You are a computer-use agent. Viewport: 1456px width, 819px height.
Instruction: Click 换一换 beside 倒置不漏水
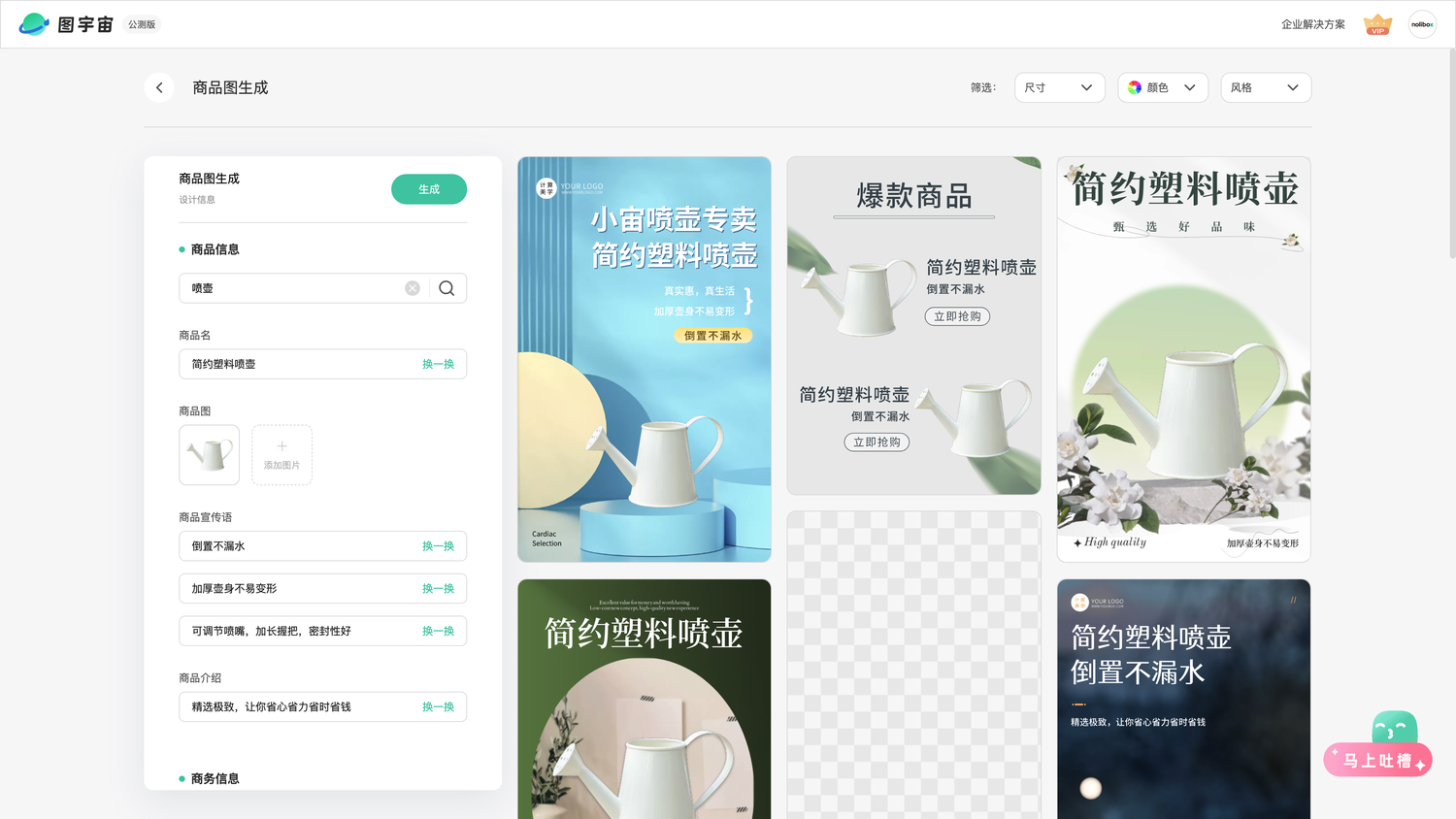(x=438, y=546)
